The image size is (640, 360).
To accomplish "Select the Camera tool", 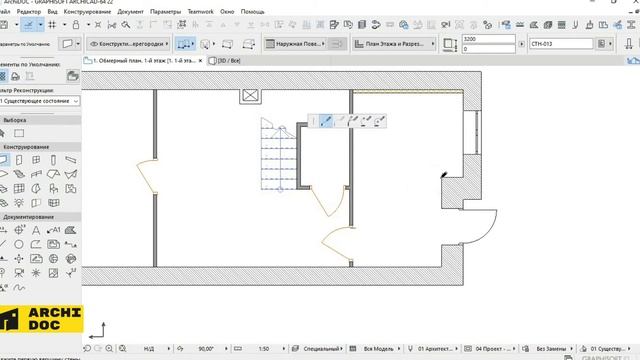I will coord(19,273).
